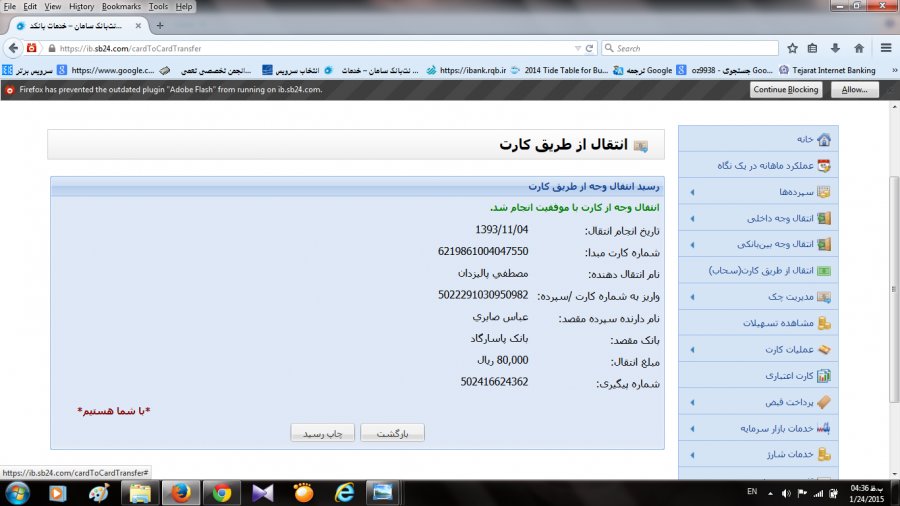900x506 pixels.
Task: Click the مدیریت چک icon
Action: click(x=824, y=297)
